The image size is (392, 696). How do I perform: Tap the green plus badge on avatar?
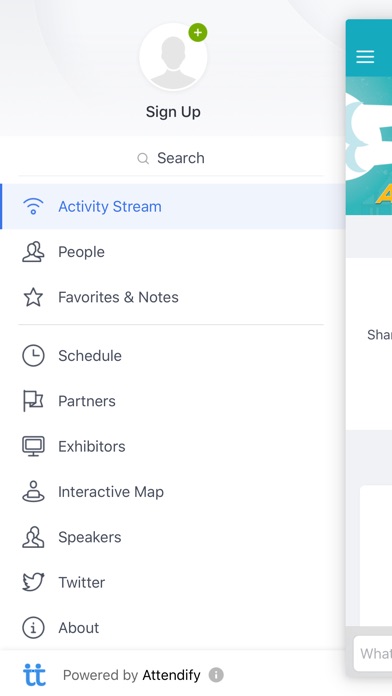point(198,32)
